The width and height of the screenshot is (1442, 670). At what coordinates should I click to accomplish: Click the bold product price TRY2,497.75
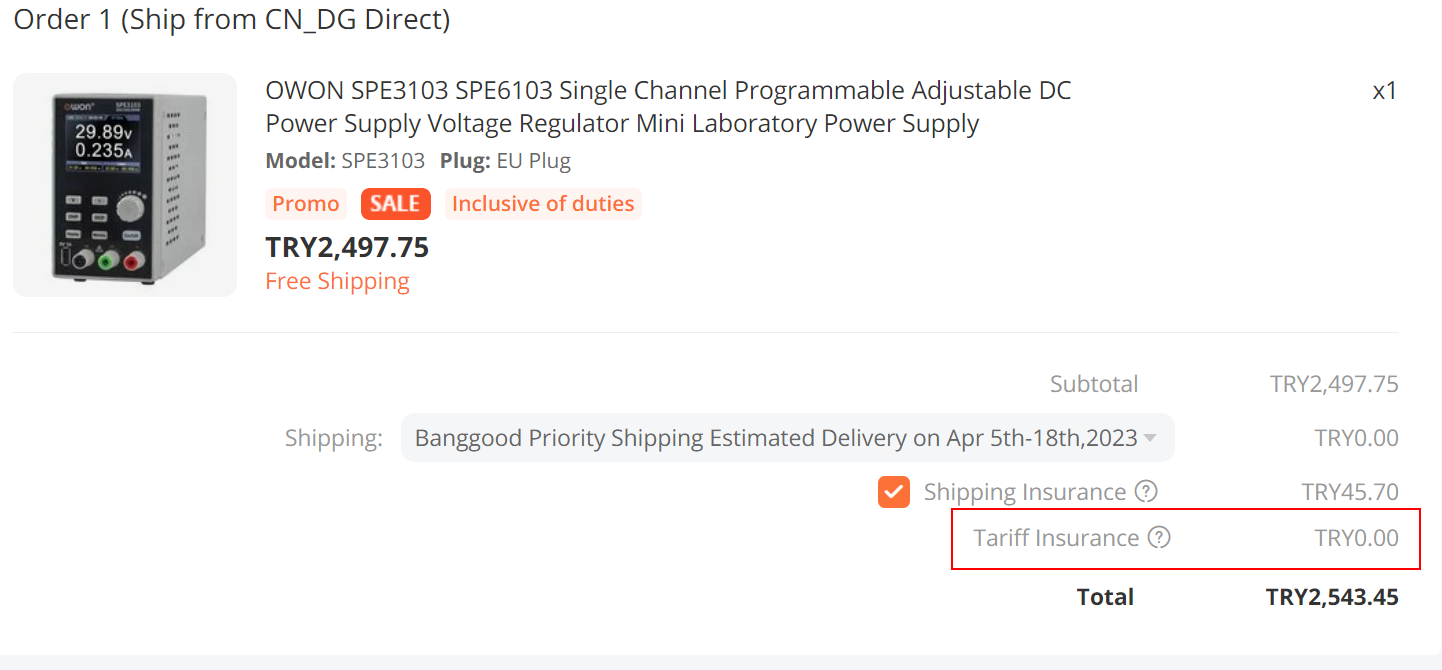[347, 247]
